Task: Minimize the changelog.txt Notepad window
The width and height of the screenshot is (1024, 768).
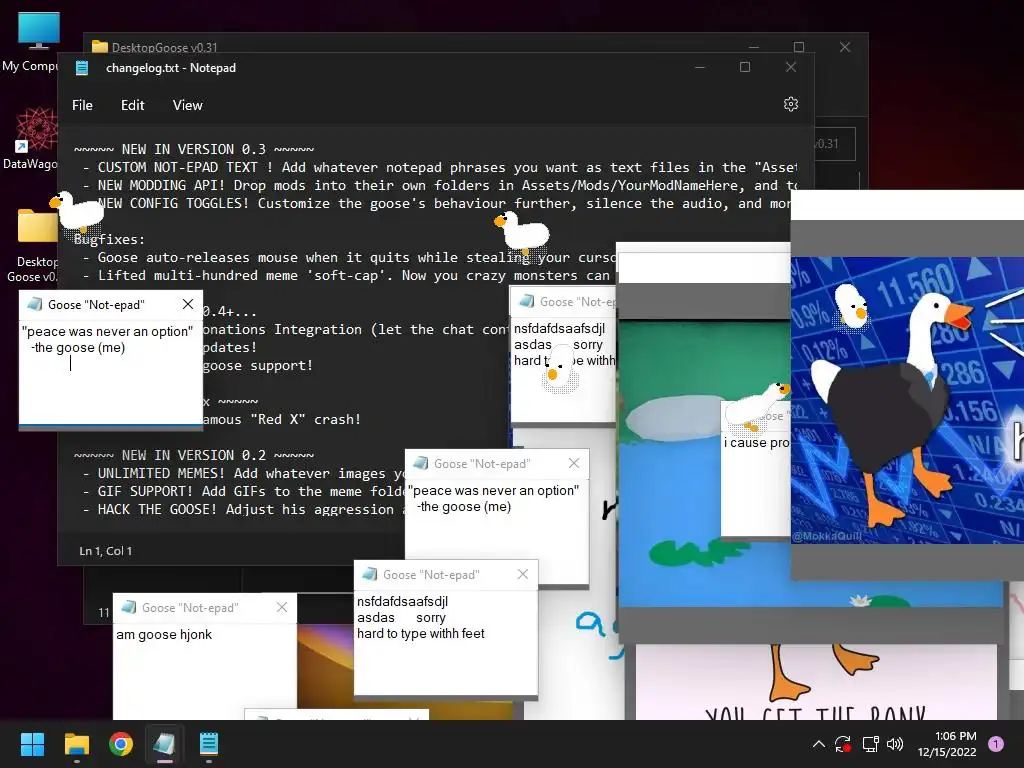Action: [x=700, y=67]
